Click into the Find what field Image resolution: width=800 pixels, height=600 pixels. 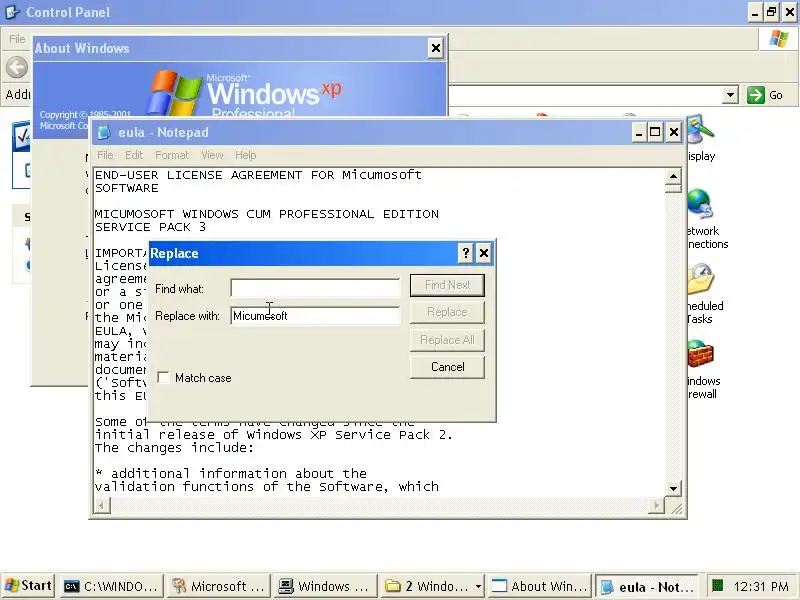click(315, 288)
